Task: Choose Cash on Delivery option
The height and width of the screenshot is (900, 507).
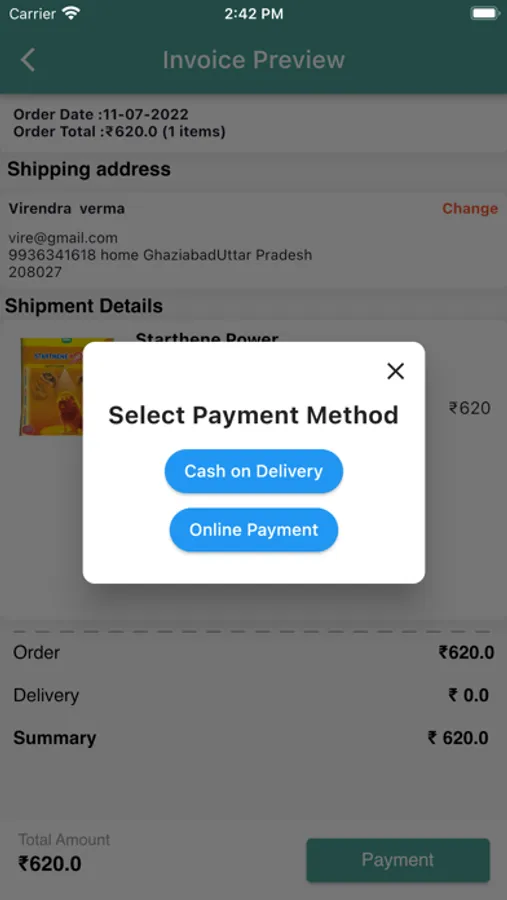Action: (x=254, y=471)
